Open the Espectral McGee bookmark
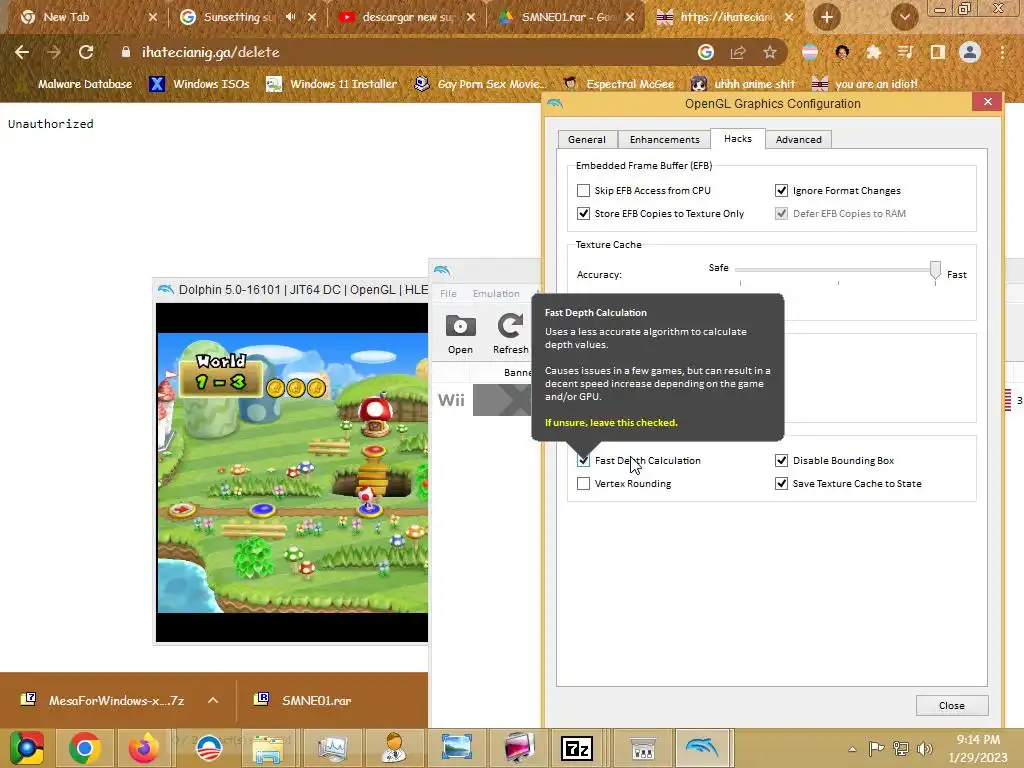This screenshot has height=768, width=1024. [x=618, y=84]
